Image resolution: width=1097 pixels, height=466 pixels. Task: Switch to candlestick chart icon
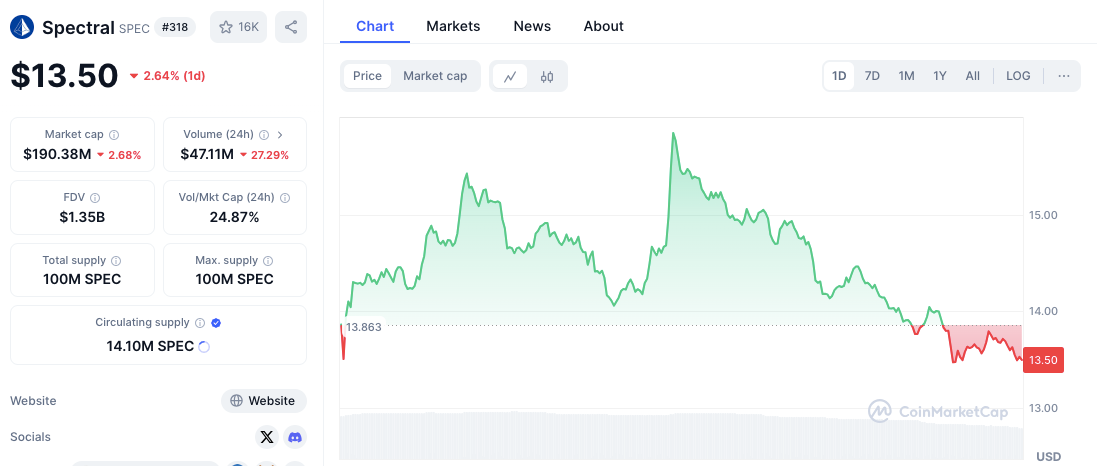pyautogui.click(x=547, y=76)
